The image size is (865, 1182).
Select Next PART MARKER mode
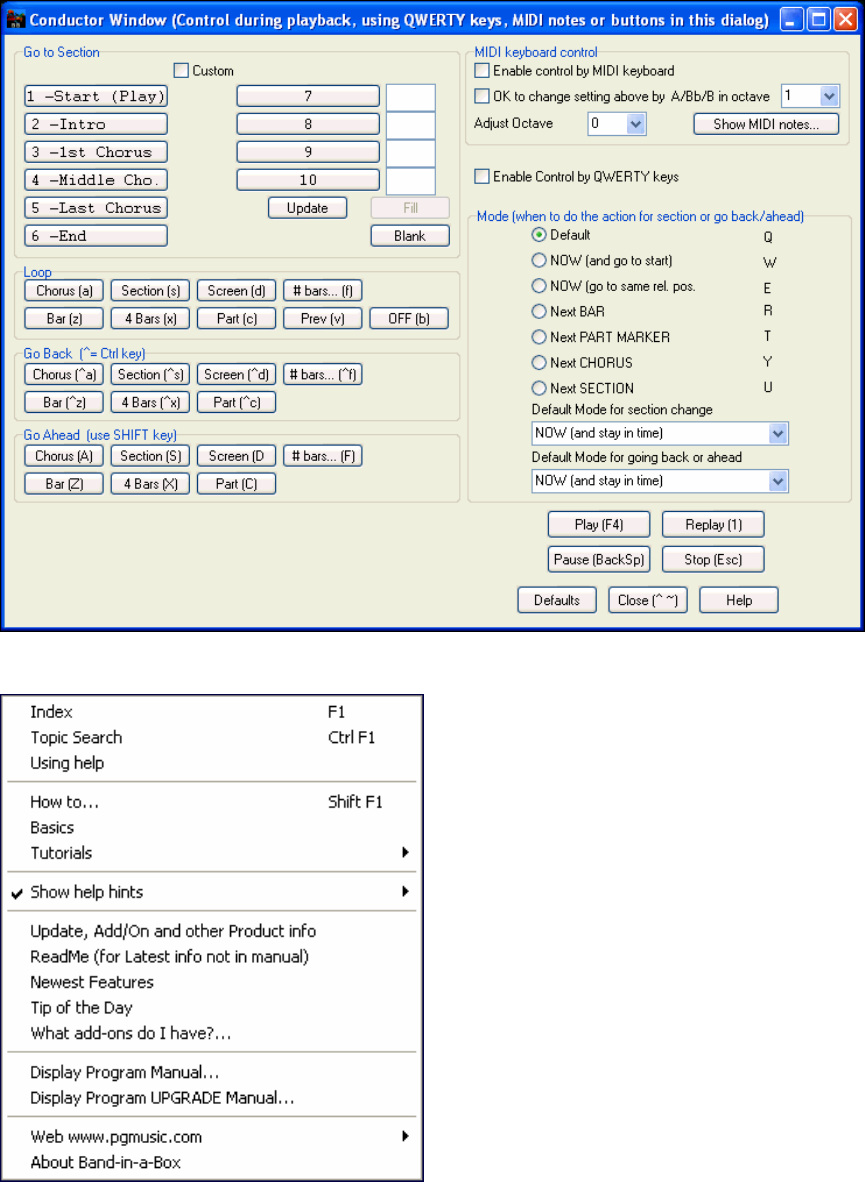(x=538, y=337)
